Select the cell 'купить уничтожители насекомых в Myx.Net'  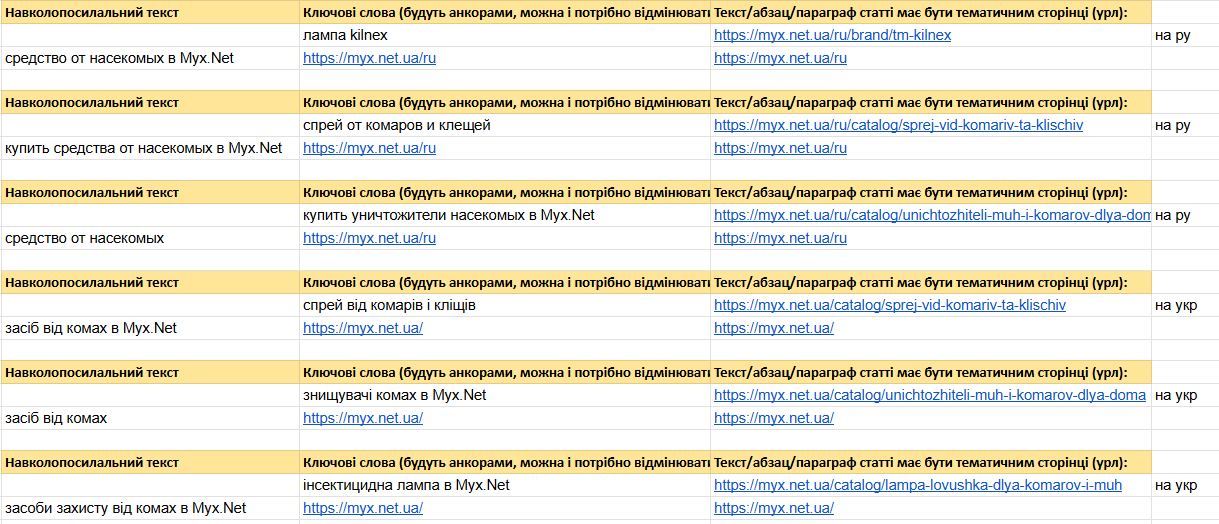point(505,215)
